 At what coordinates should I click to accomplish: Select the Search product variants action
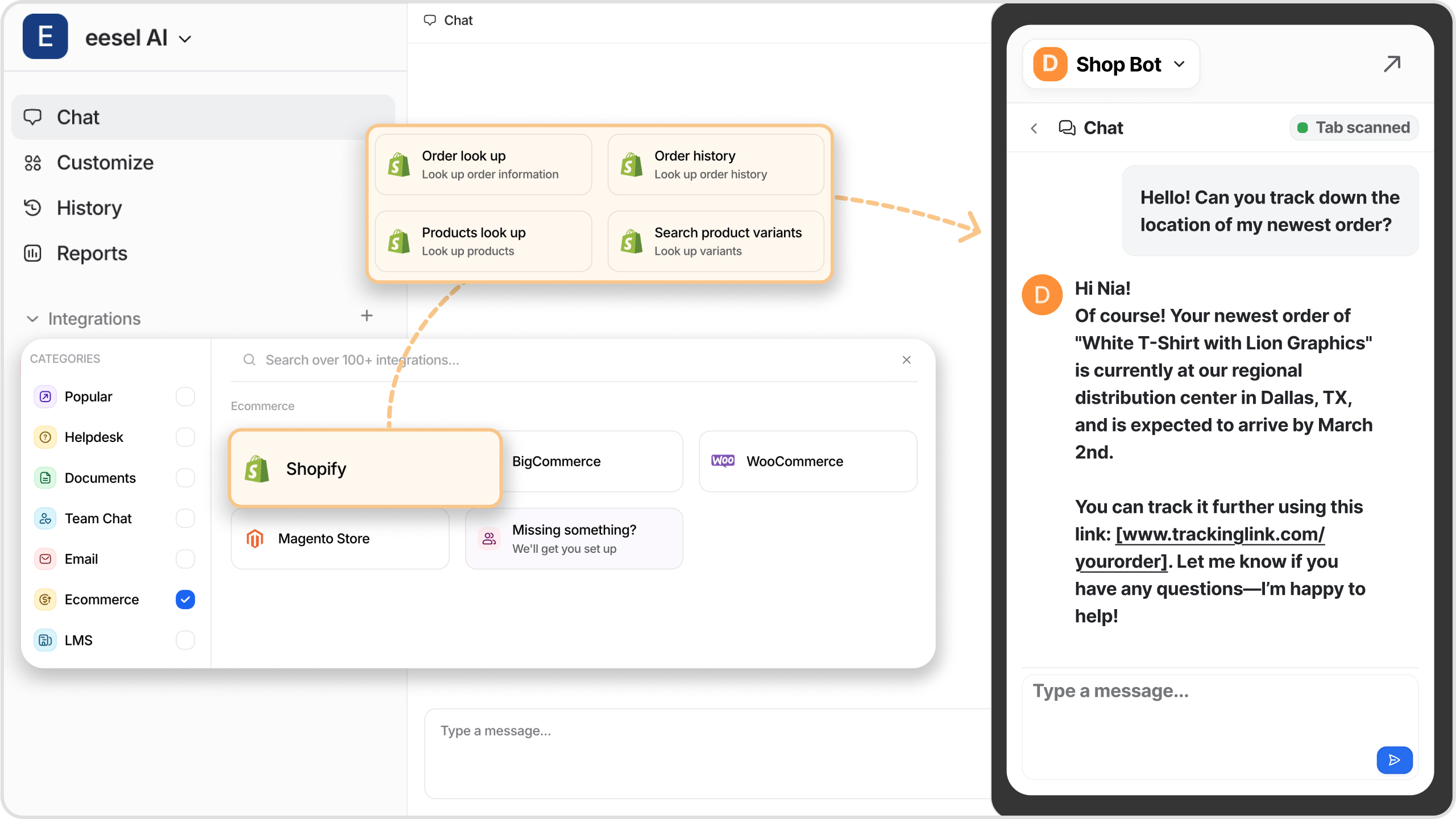coord(716,241)
